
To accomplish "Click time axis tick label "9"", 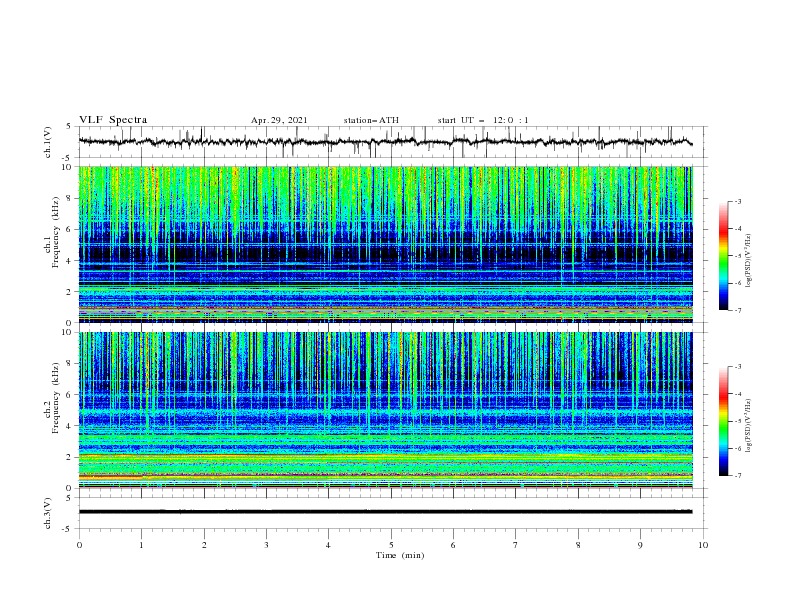I will [640, 545].
